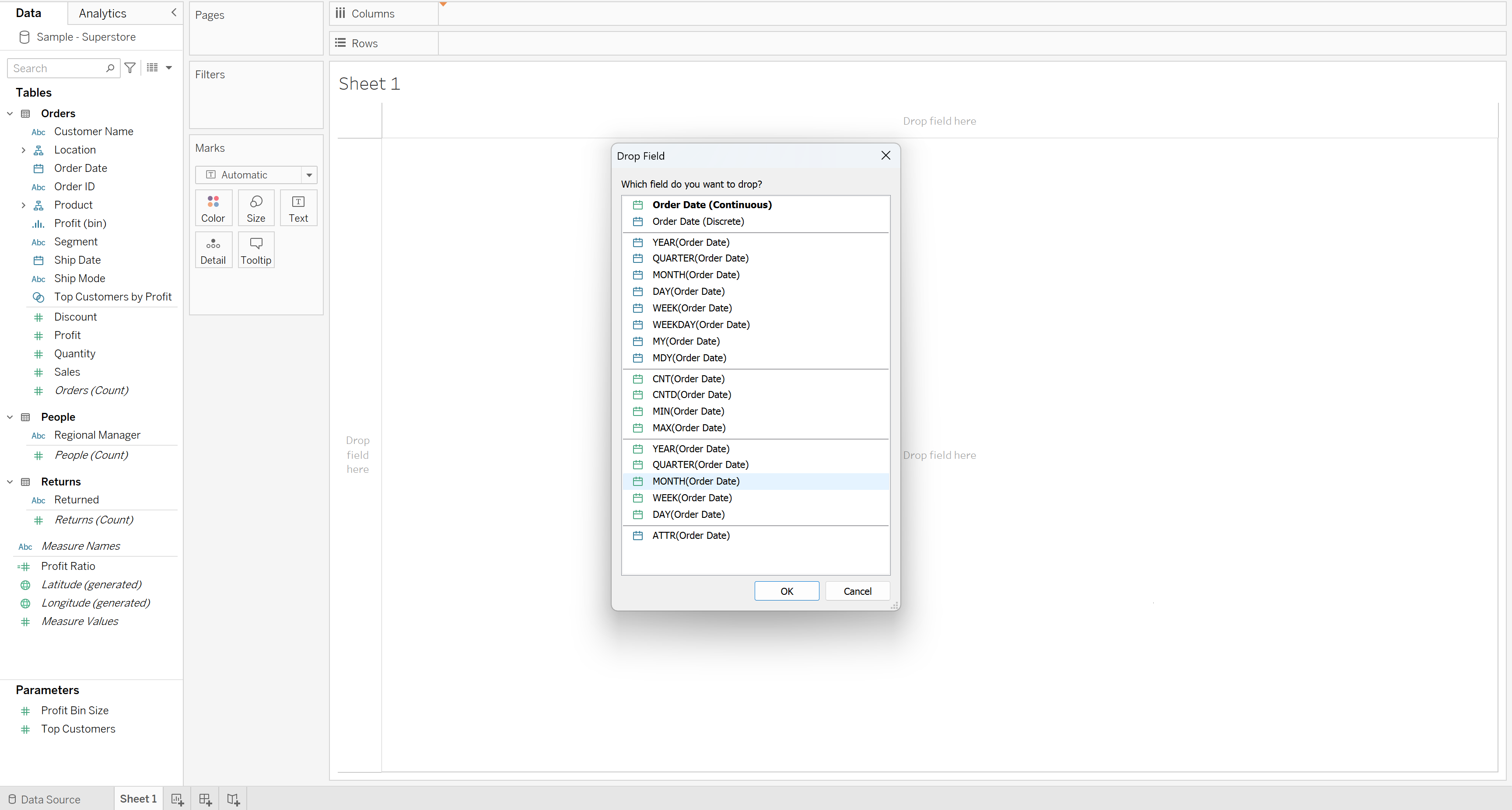
Task: Expand the Product hierarchy
Action: pyautogui.click(x=23, y=205)
